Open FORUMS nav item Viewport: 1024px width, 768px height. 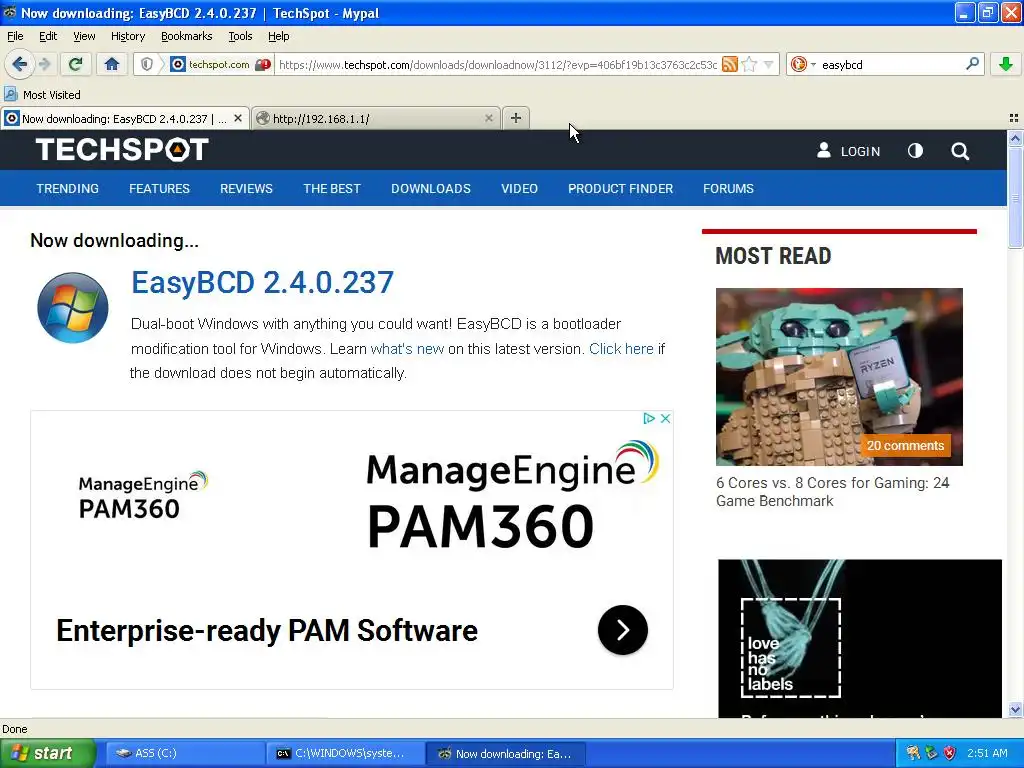[728, 189]
